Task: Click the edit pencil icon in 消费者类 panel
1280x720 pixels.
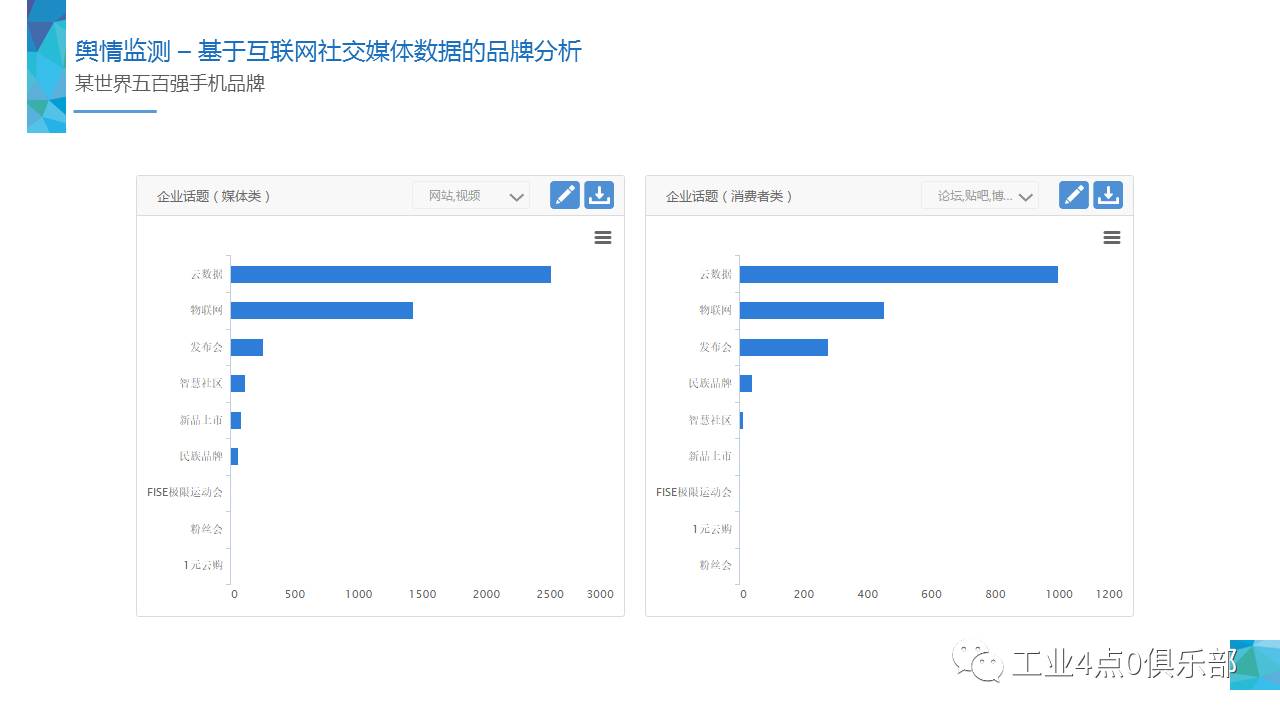Action: click(x=1073, y=195)
